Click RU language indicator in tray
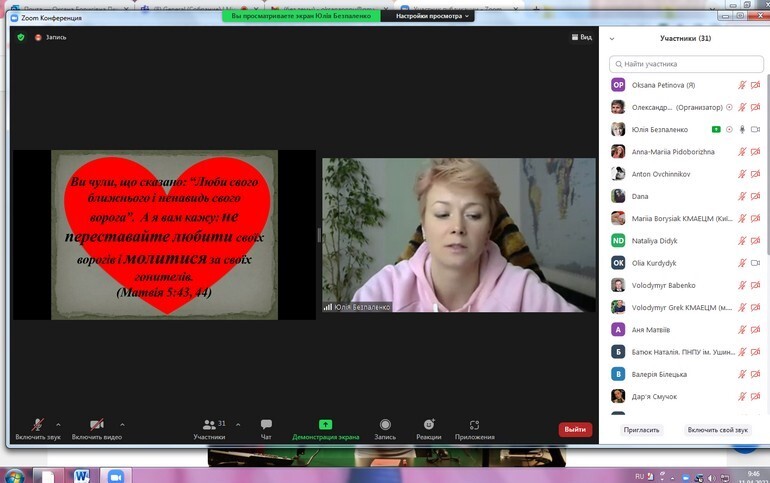The width and height of the screenshot is (770, 483). tap(639, 476)
